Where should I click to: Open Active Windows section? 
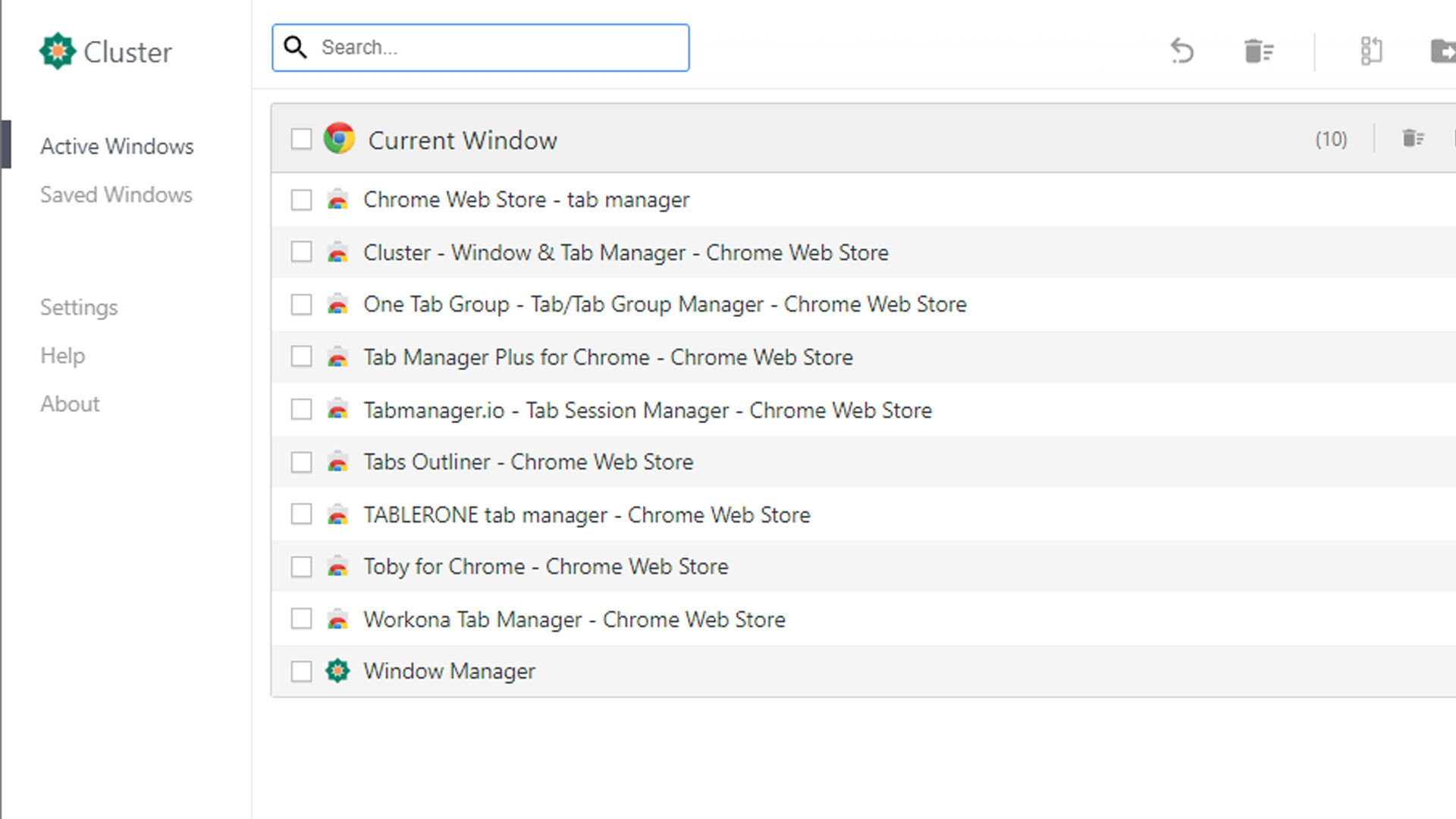(x=117, y=146)
